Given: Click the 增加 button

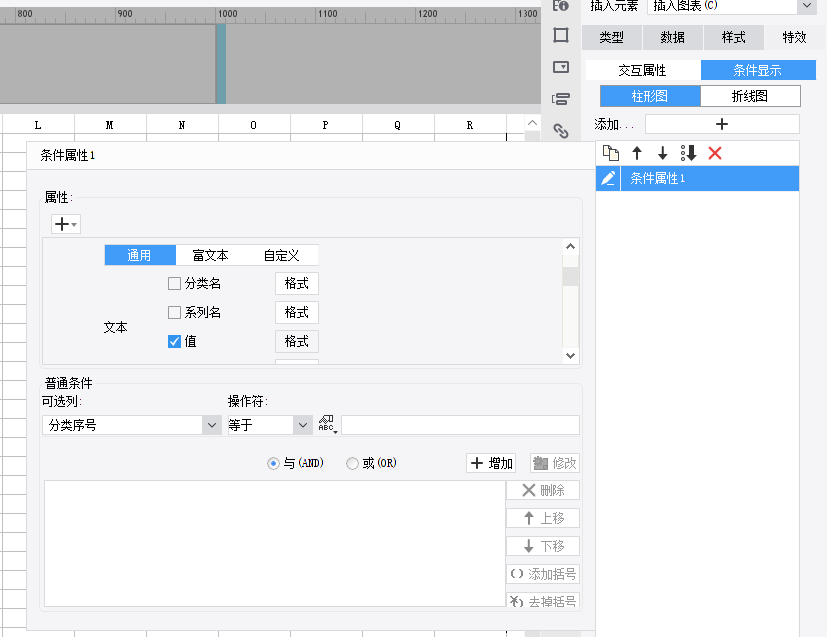Looking at the screenshot, I should (x=491, y=464).
